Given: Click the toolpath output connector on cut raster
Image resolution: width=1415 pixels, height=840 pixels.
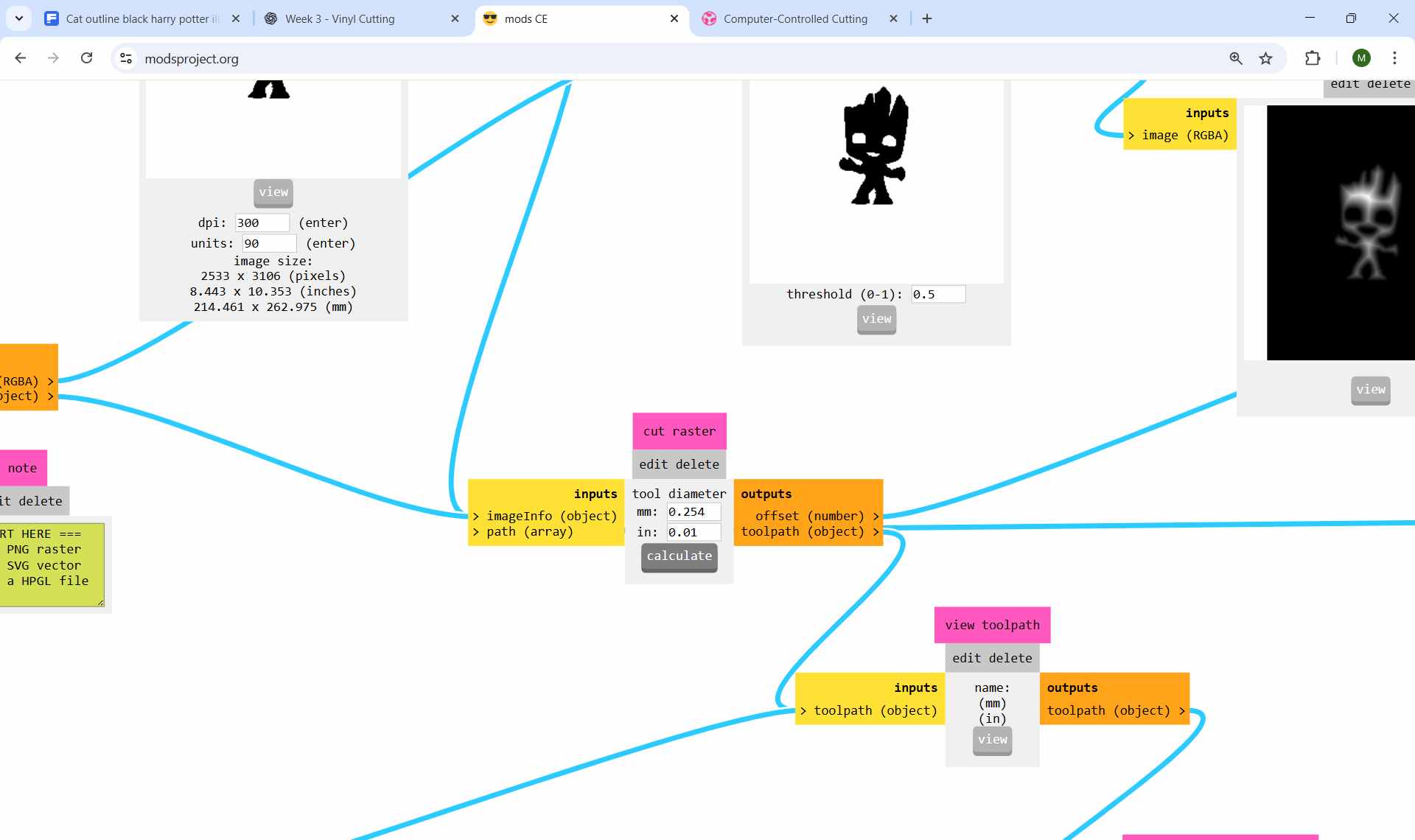Looking at the screenshot, I should pyautogui.click(x=876, y=531).
